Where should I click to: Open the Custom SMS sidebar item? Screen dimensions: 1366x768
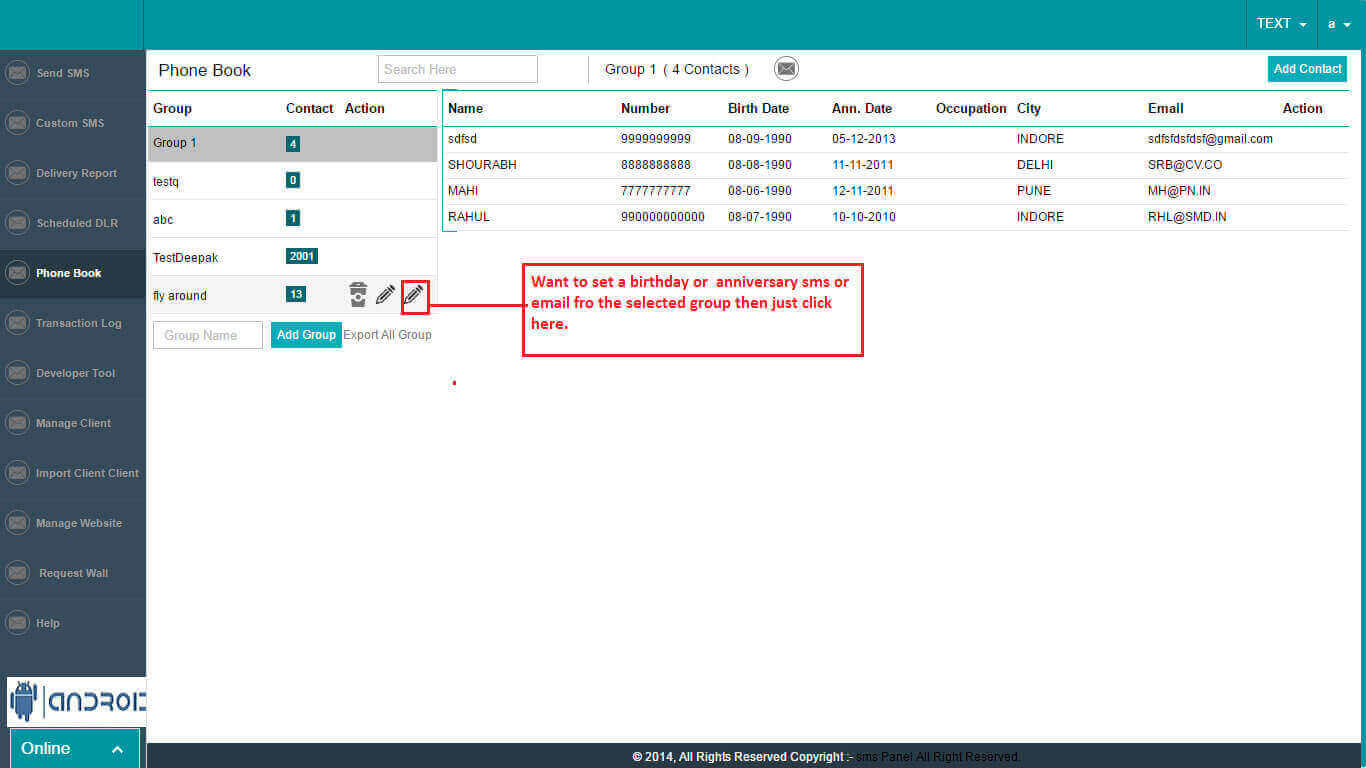pyautogui.click(x=70, y=123)
